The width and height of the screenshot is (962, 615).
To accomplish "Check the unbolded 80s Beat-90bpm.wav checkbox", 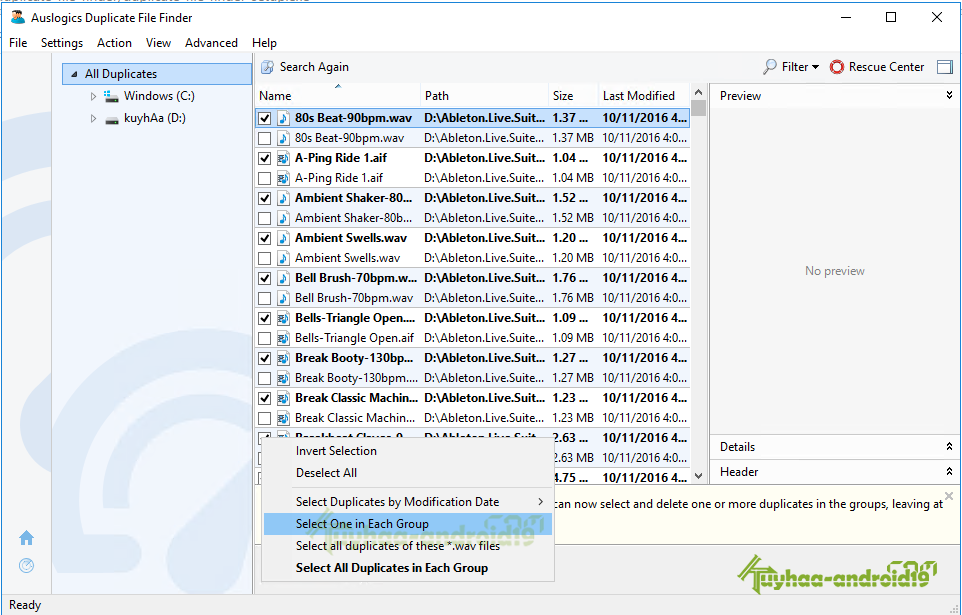I will coord(264,138).
